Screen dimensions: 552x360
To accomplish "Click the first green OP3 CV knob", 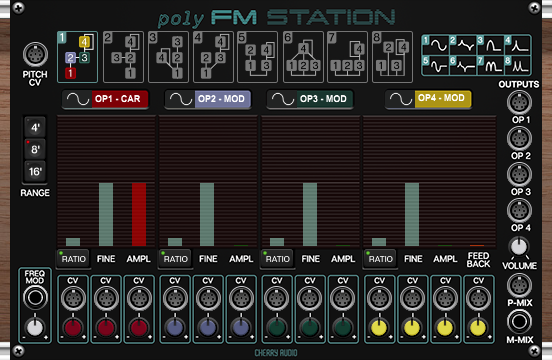I will (277, 328).
